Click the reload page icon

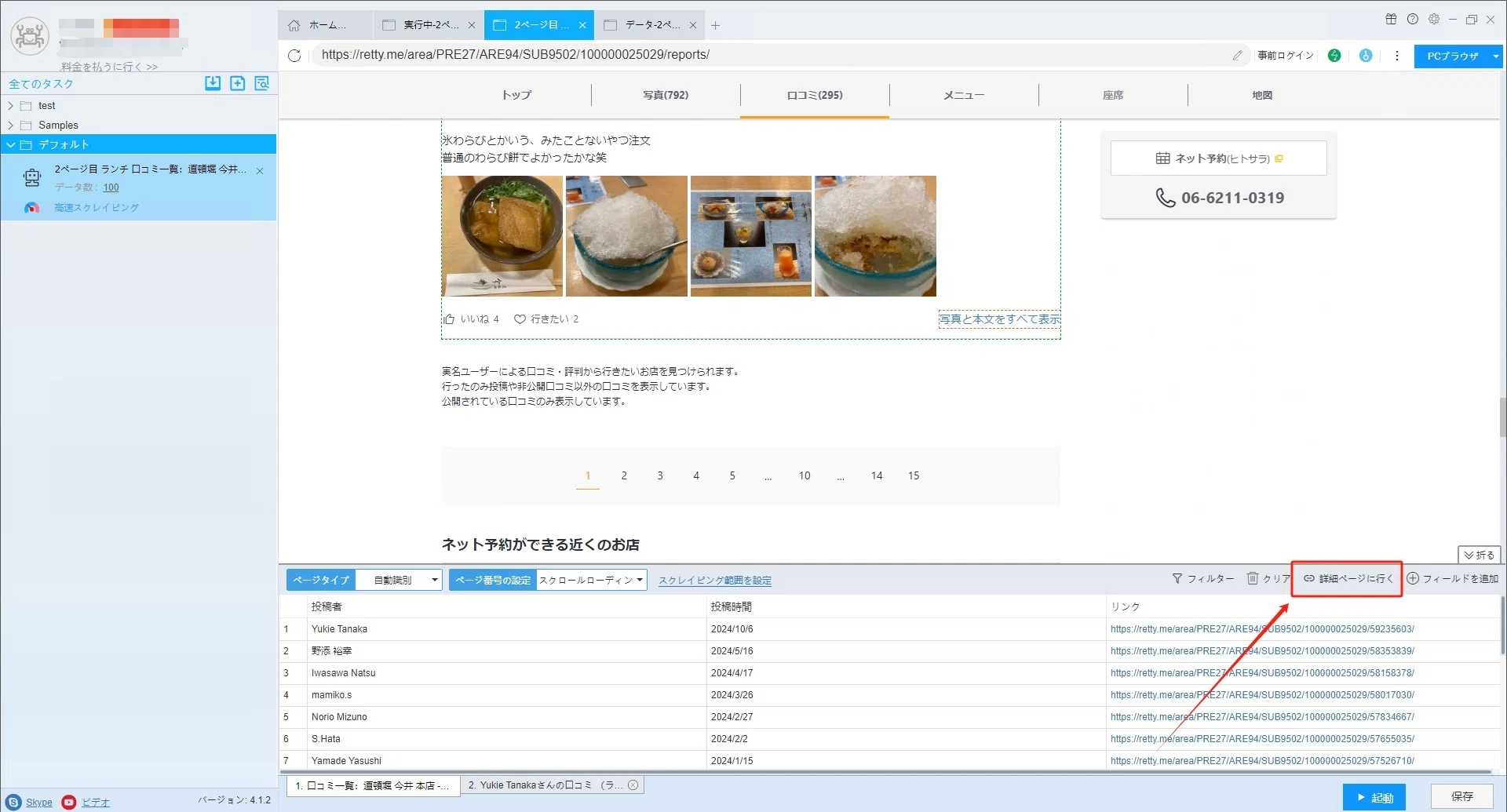294,56
